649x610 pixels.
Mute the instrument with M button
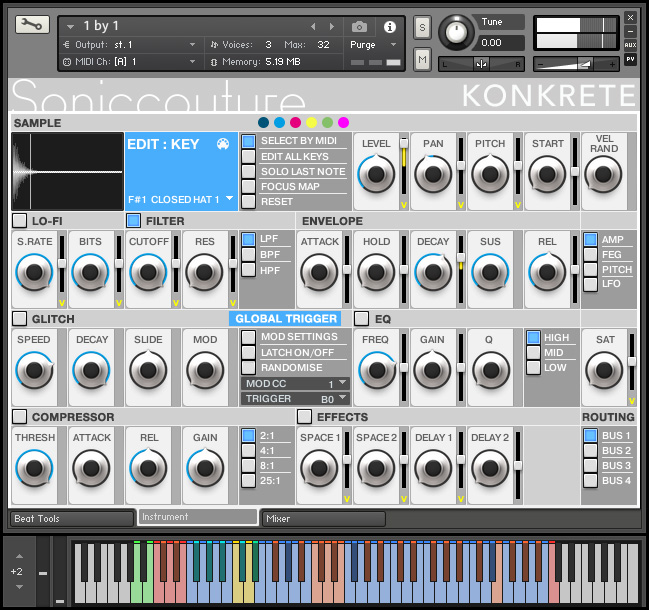coord(422,59)
